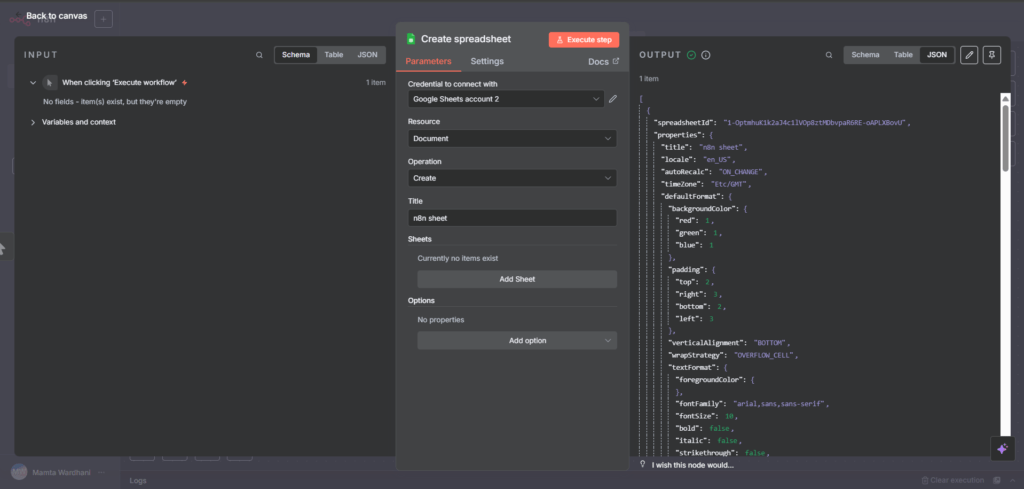Screen dimensions: 1024x489
Task: Click the edit credential pencil icon
Action: pos(613,99)
